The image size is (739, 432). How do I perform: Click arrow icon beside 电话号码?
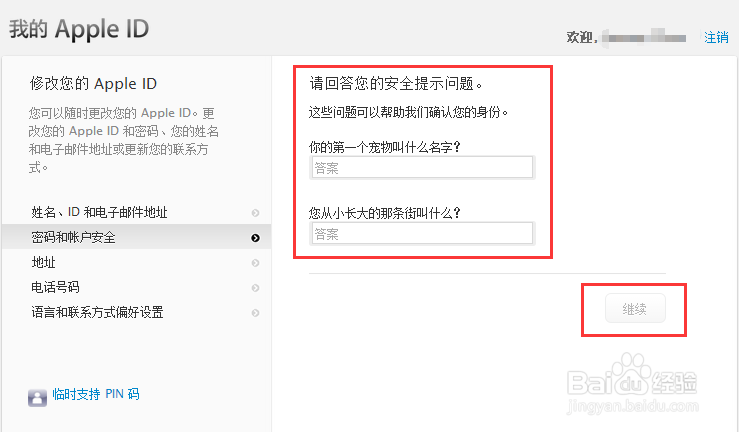[x=255, y=288]
